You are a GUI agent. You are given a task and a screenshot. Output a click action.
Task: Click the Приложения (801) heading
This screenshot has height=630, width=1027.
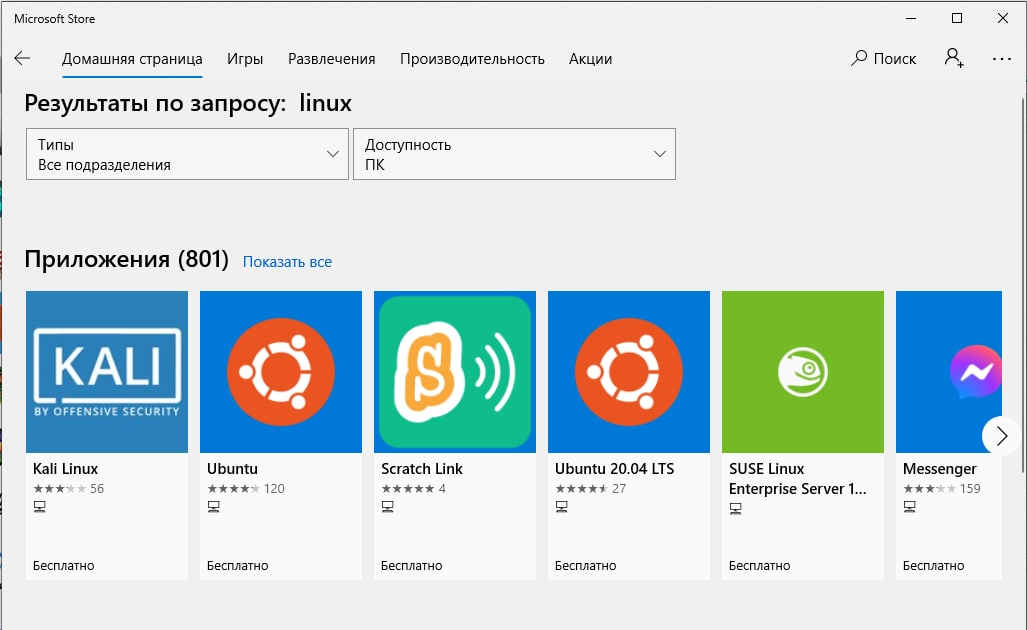coord(126,259)
